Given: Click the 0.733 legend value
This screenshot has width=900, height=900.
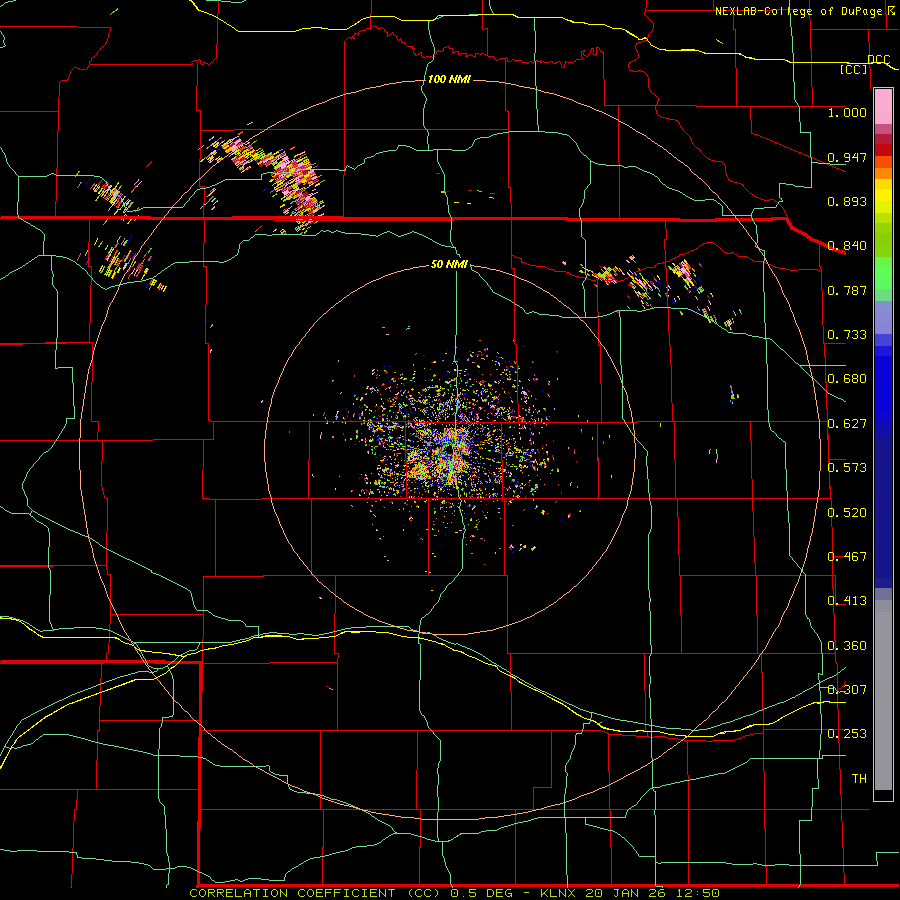Looking at the screenshot, I should 847,335.
